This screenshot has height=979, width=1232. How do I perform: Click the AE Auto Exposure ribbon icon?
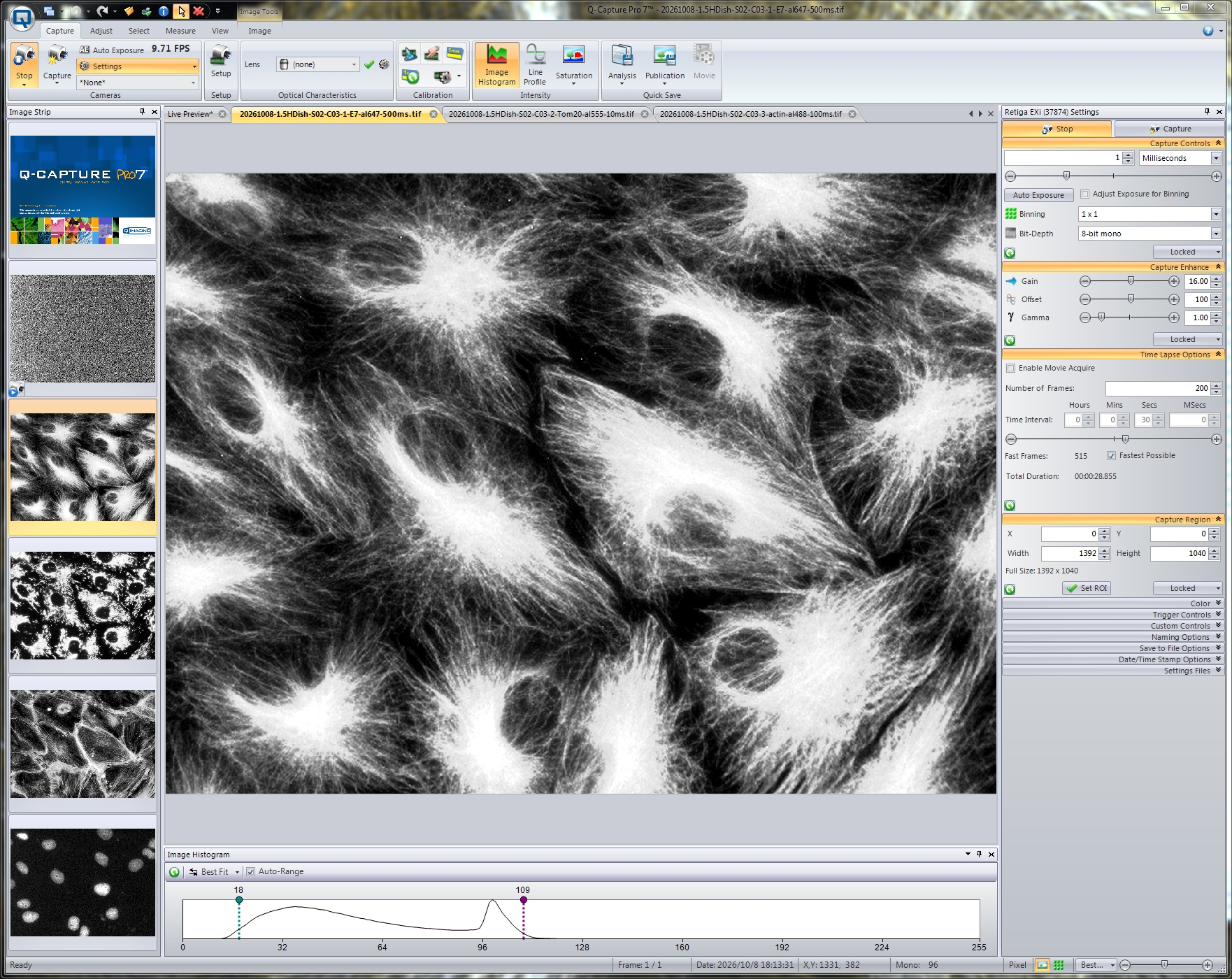(85, 50)
